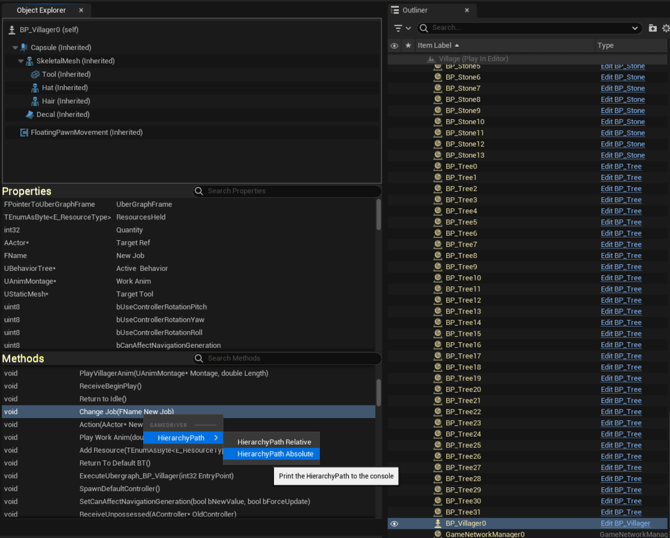This screenshot has width=670, height=538.
Task: Click the Outliner search magnifier icon
Action: coord(424,28)
